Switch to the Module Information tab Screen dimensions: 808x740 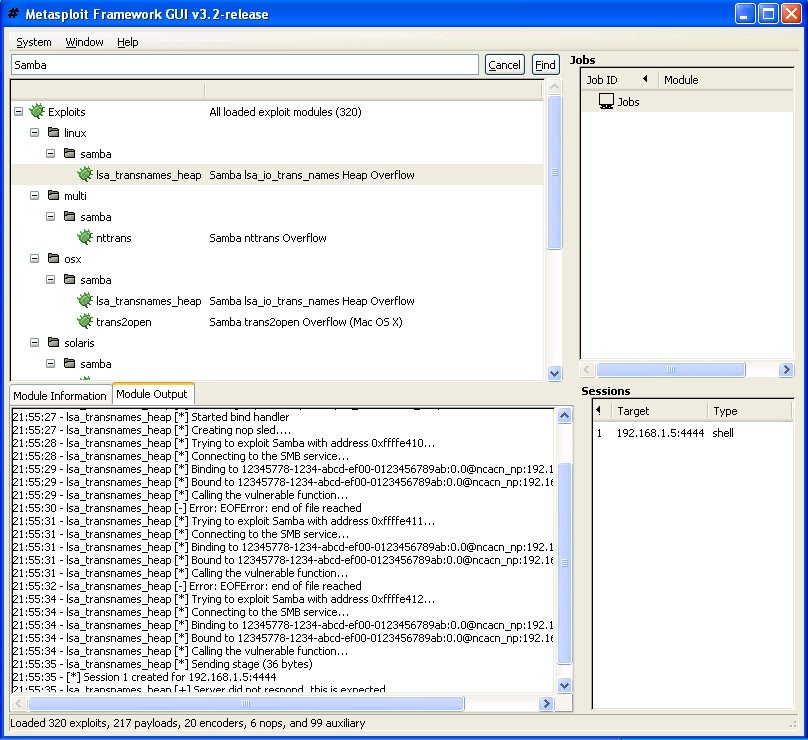click(x=60, y=396)
